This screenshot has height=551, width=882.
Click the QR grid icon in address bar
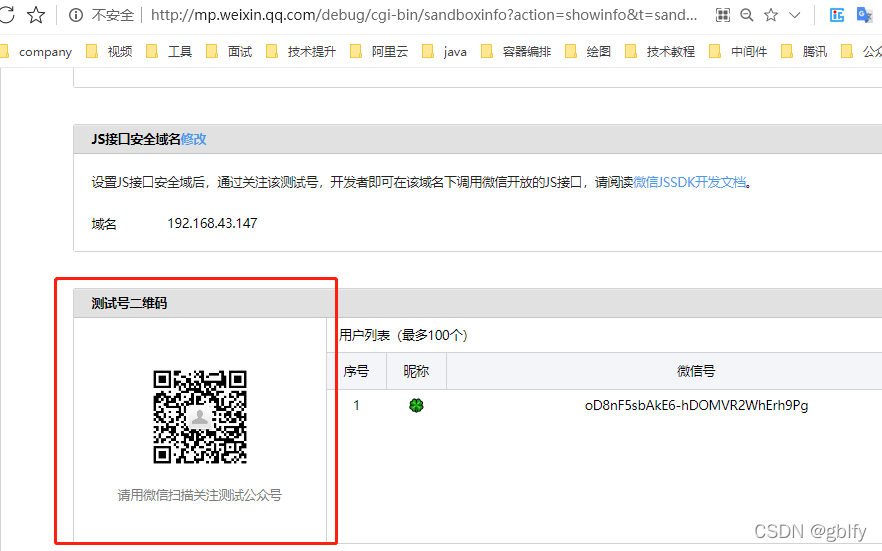(723, 15)
